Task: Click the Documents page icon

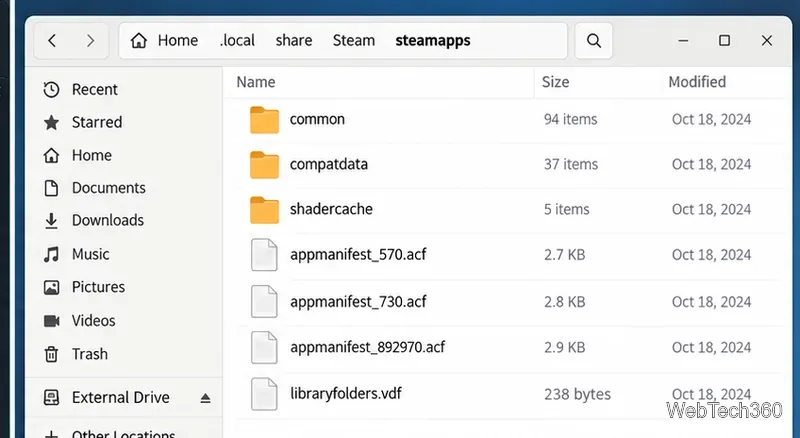Action: coord(51,188)
